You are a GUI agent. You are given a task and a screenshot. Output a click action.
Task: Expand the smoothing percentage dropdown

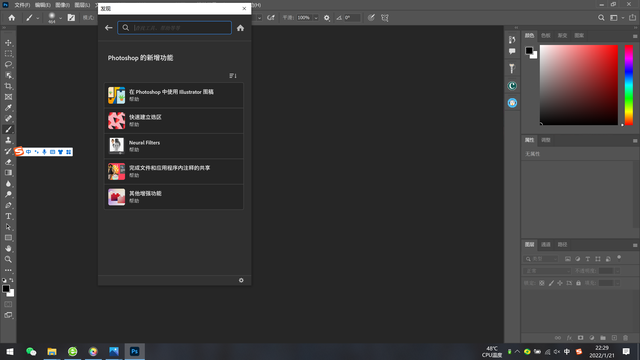[316, 18]
